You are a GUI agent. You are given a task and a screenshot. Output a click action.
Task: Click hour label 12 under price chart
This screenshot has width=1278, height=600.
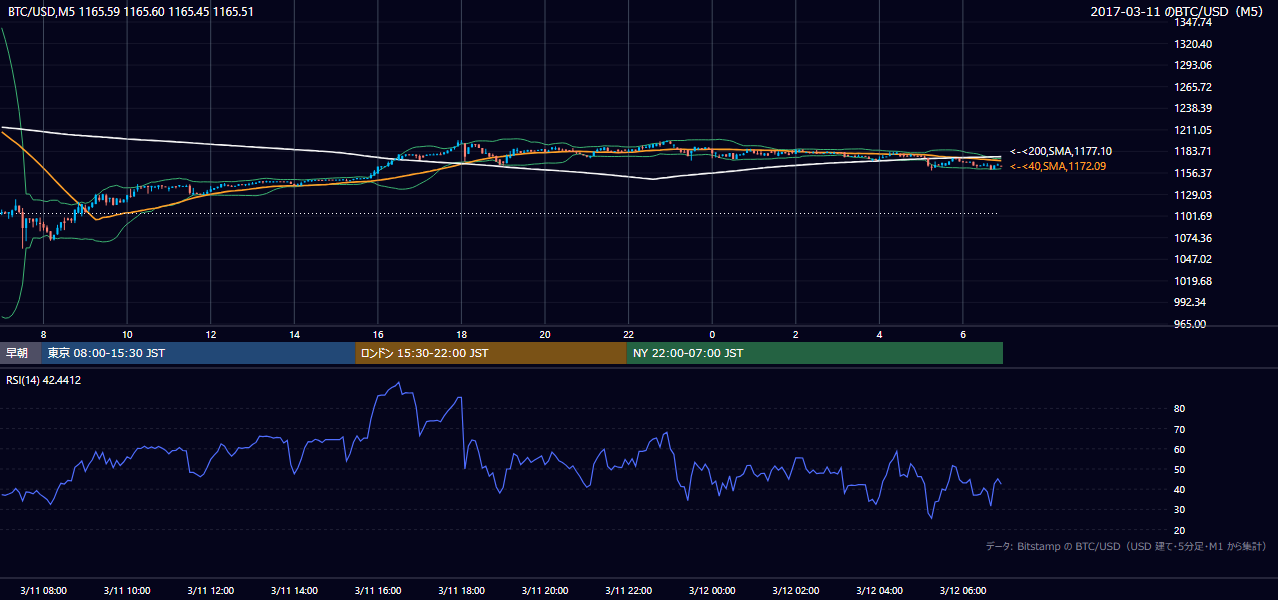tap(211, 334)
